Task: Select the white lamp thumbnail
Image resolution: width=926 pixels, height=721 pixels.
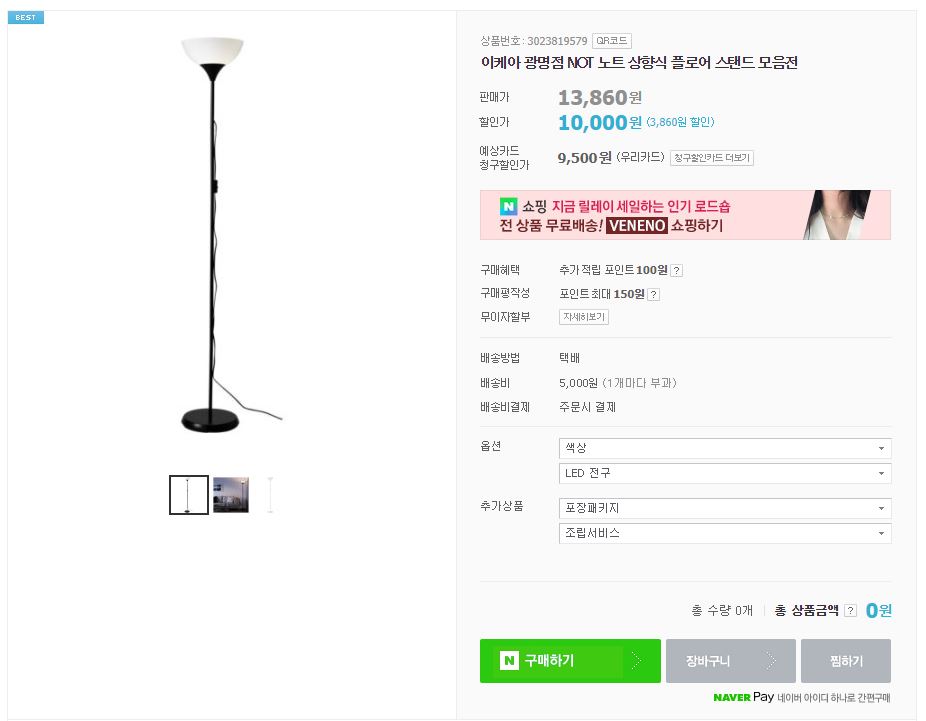Action: tap(271, 495)
